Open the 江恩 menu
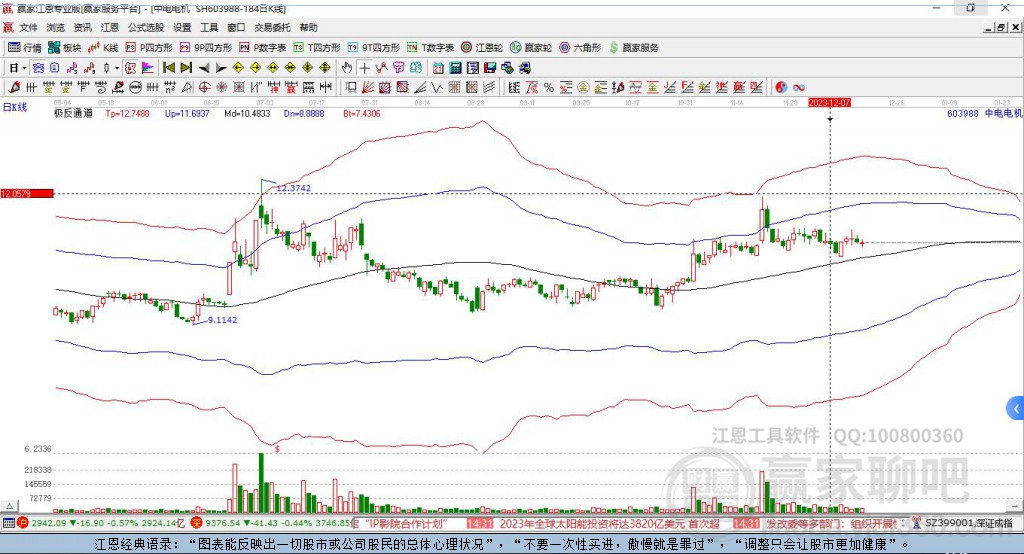 pos(110,27)
